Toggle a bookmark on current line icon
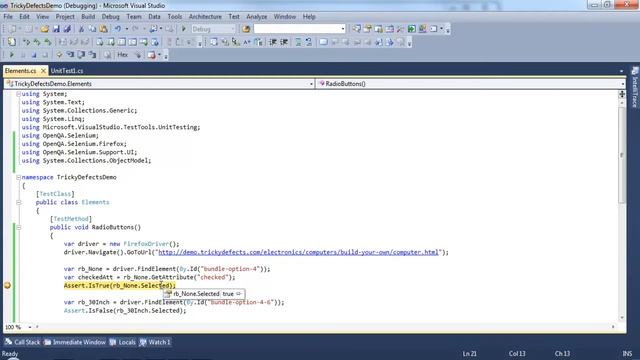Screen dimensions: 640x360 tap(323, 42)
